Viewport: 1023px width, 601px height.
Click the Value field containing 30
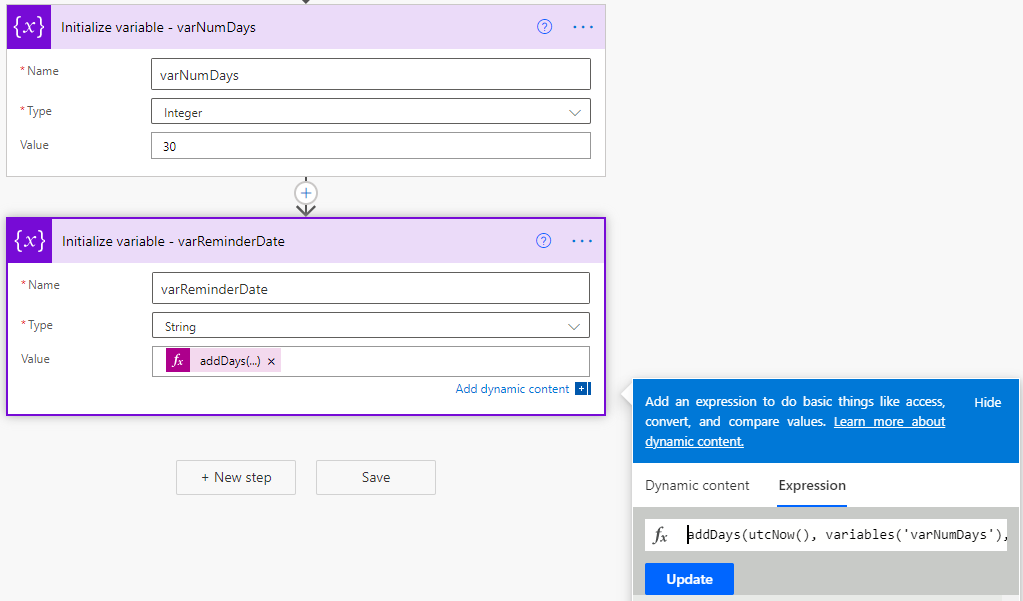(x=370, y=145)
